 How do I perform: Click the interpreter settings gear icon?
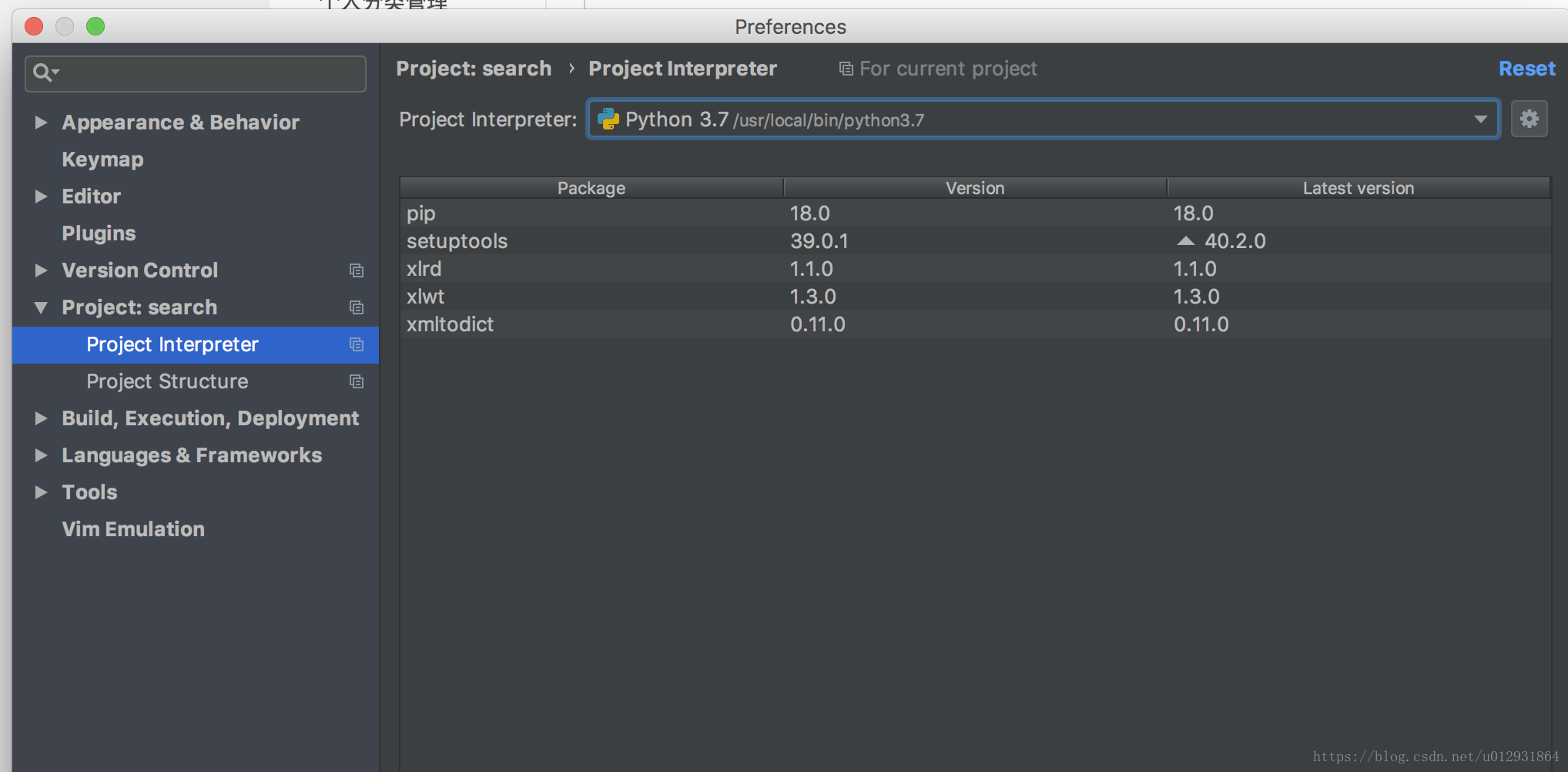(1529, 119)
